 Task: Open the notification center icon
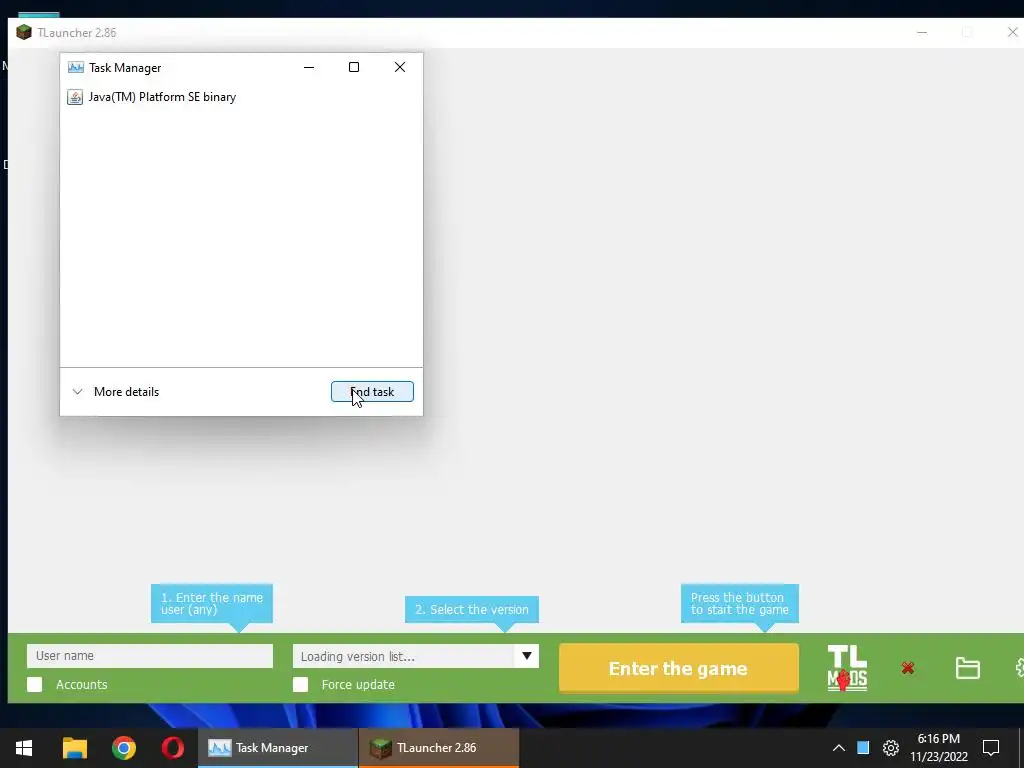click(991, 748)
